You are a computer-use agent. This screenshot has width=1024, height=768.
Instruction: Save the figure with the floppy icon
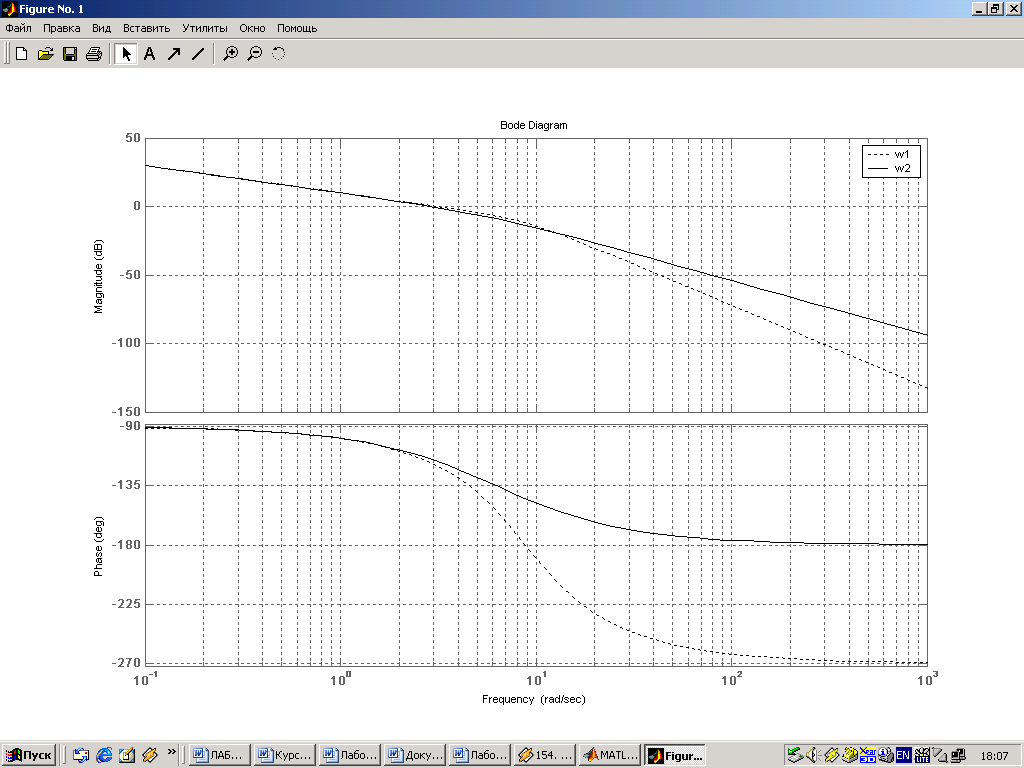[70, 54]
